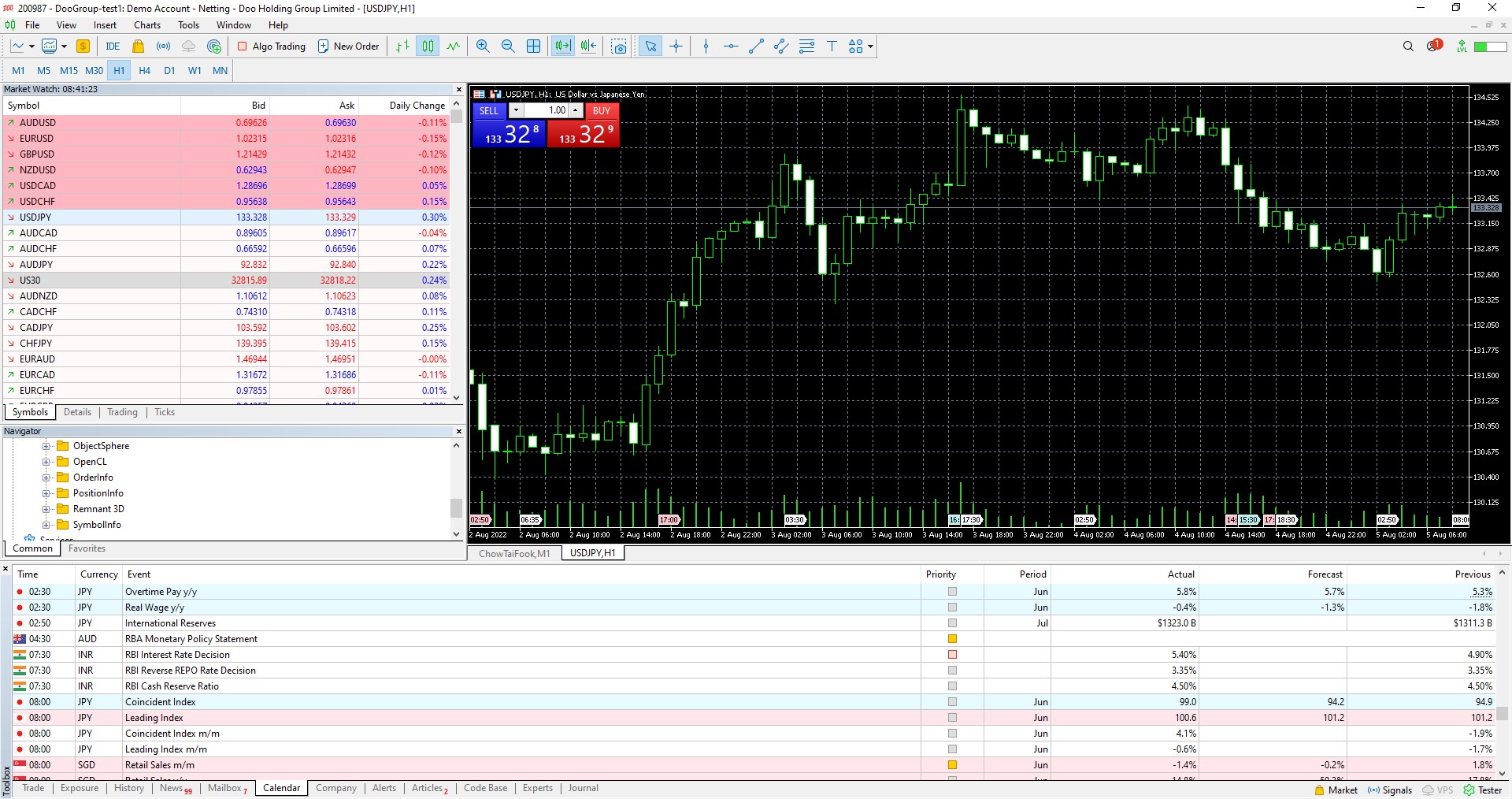Click the Zoom In magnifier icon
The width and height of the screenshot is (1512, 799).
[x=483, y=46]
